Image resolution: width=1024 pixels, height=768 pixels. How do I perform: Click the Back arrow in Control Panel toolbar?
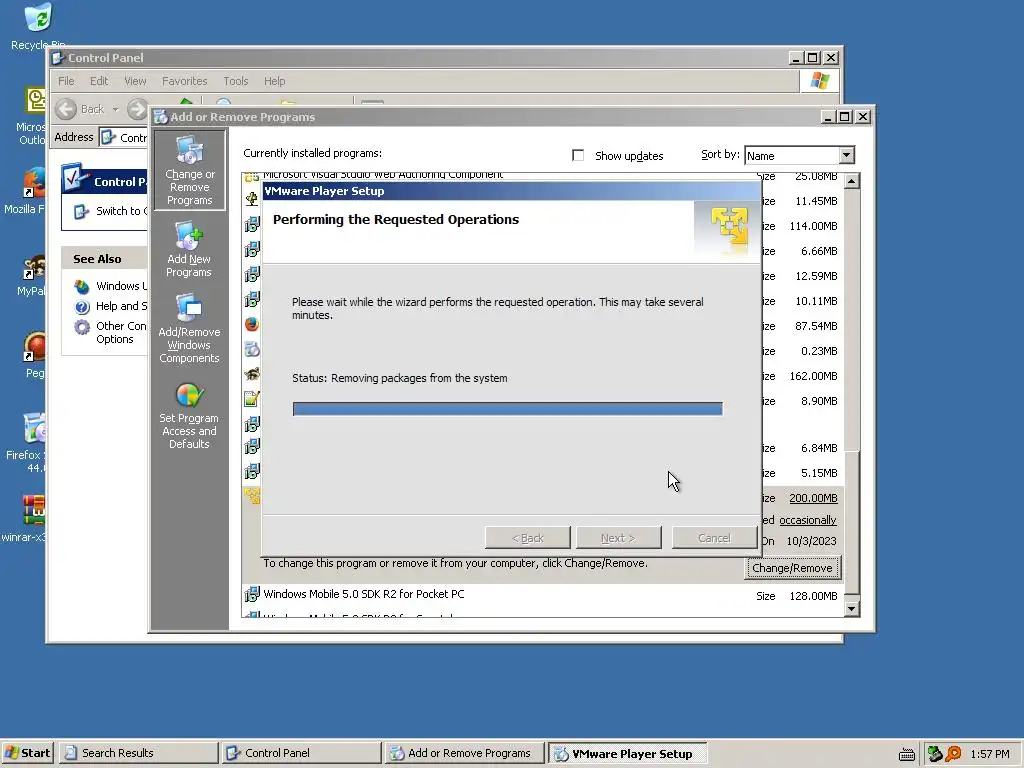(x=66, y=108)
